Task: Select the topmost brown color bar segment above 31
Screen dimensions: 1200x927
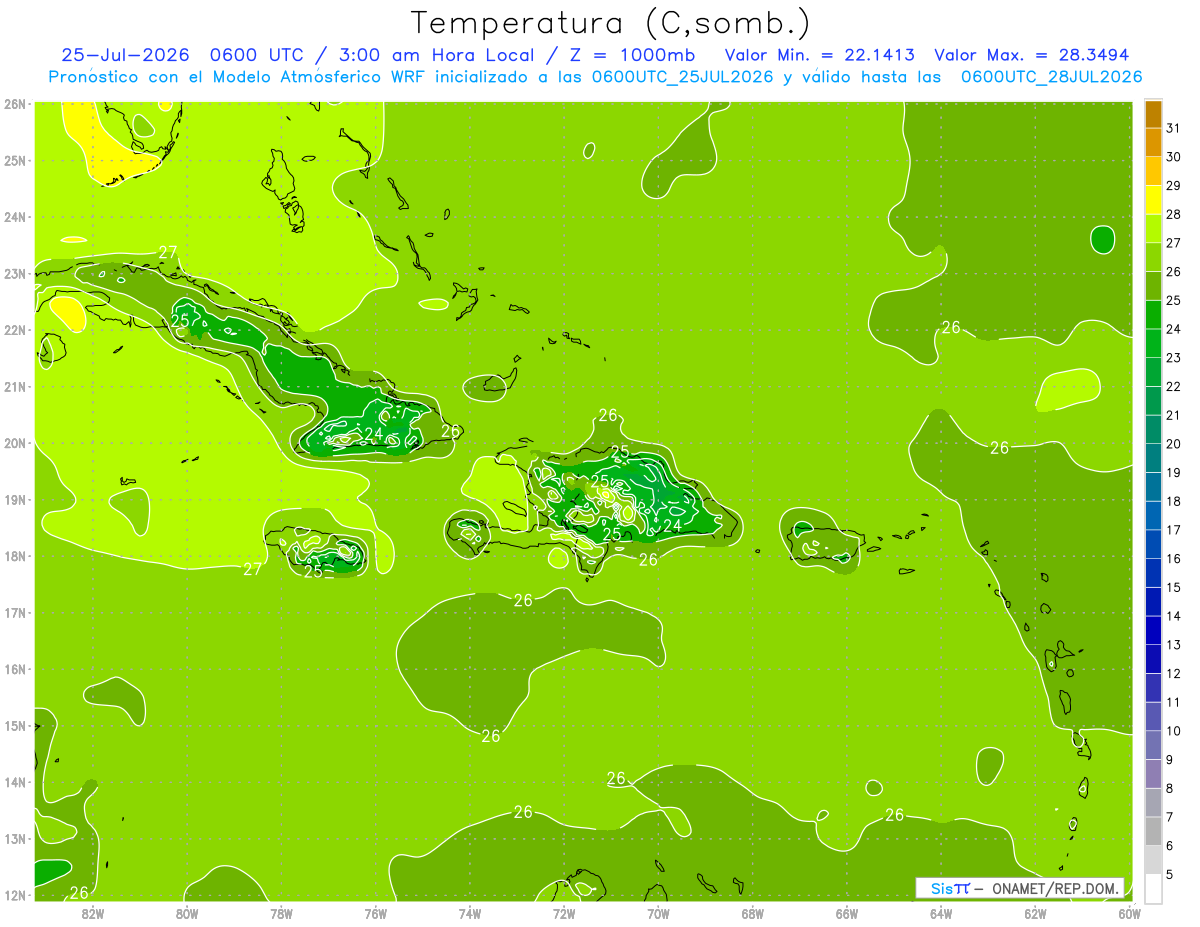Action: [x=1153, y=114]
